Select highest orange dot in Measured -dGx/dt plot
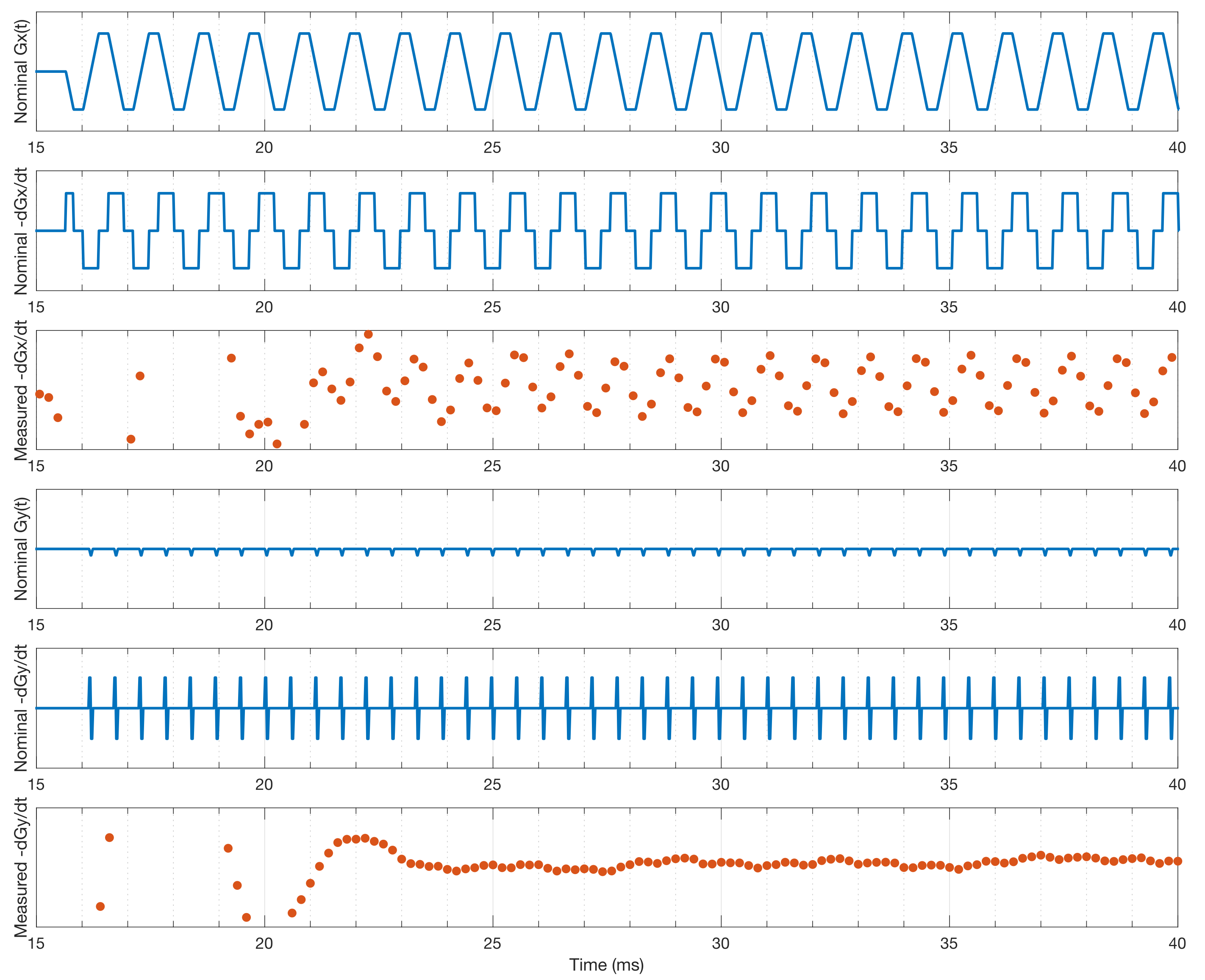The image size is (1205, 980). [369, 334]
